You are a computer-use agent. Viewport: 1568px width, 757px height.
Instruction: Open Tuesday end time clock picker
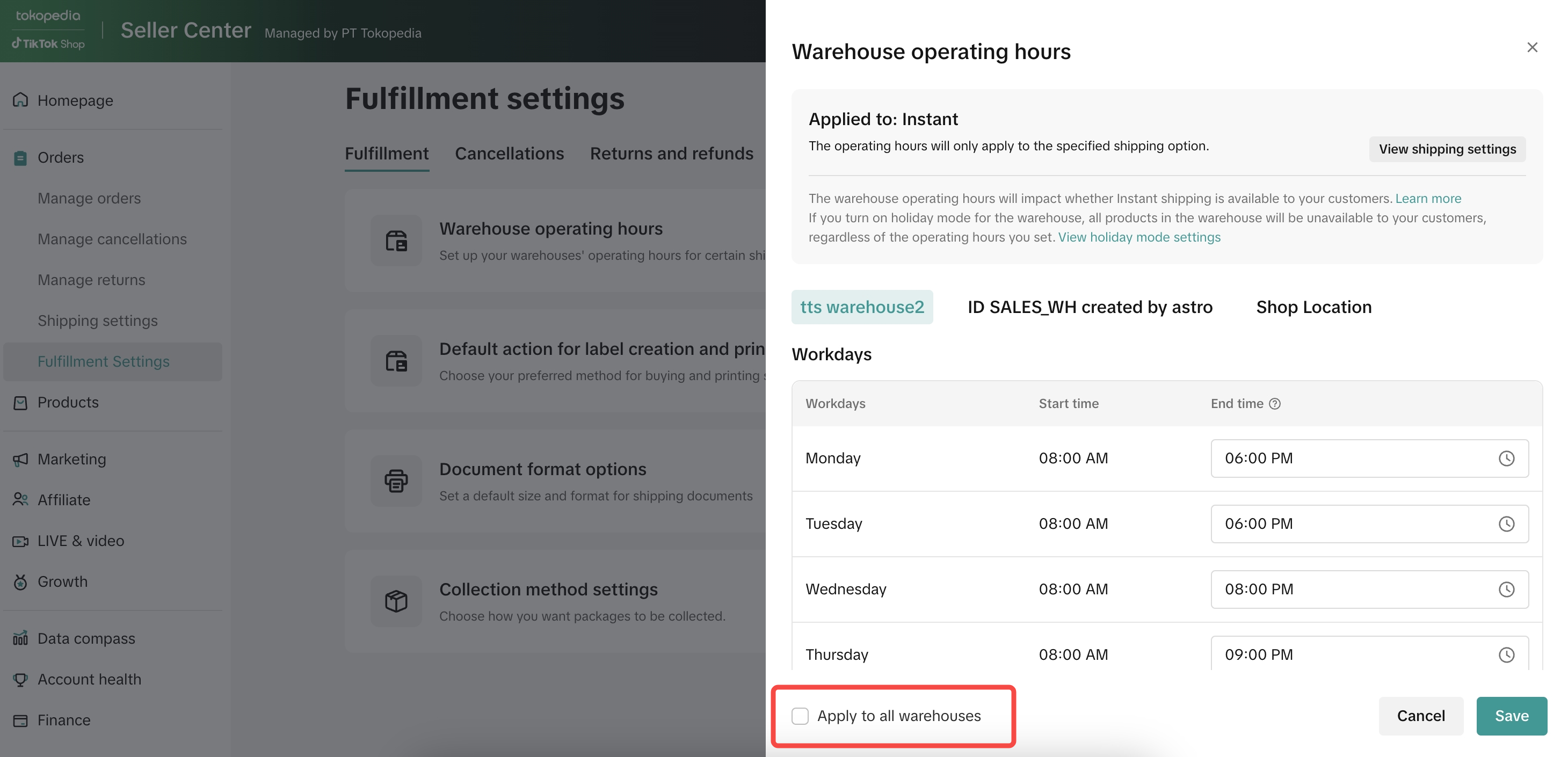(1506, 524)
